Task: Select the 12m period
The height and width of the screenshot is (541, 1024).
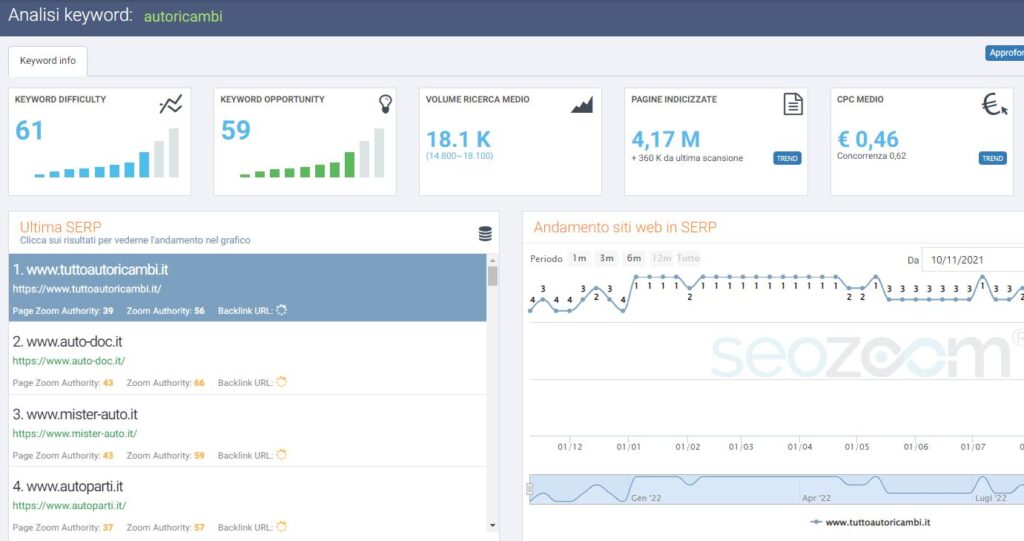Action: pos(662,258)
